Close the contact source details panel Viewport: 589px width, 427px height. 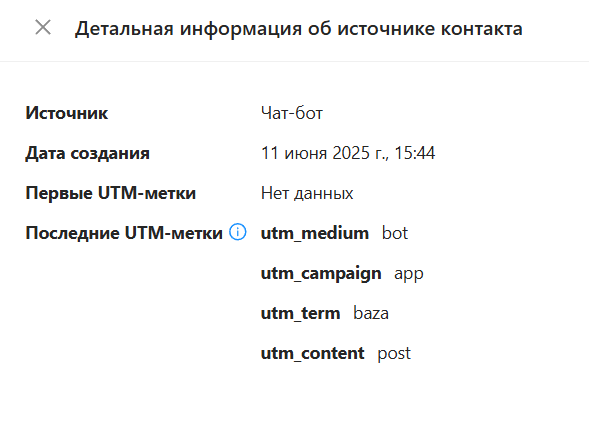tap(43, 28)
